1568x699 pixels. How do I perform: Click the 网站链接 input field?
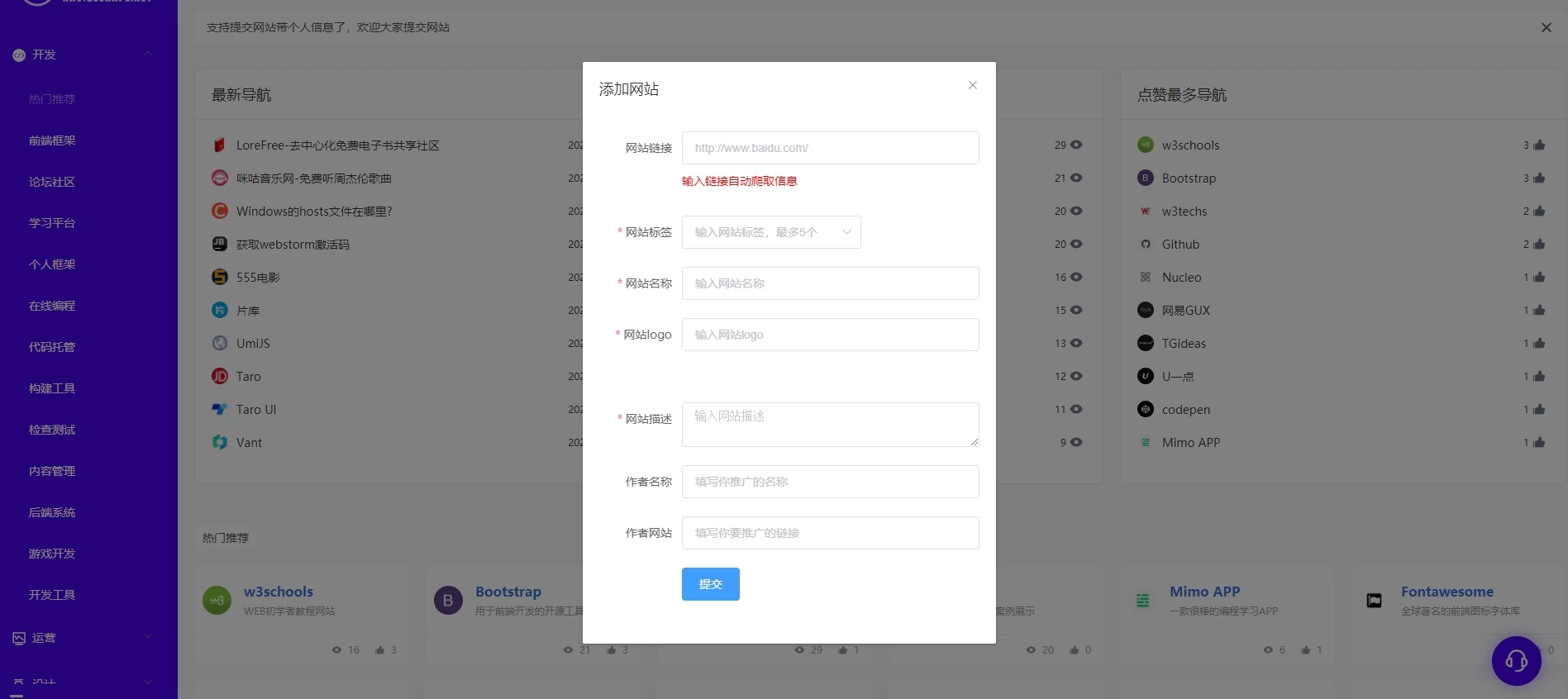tap(830, 148)
